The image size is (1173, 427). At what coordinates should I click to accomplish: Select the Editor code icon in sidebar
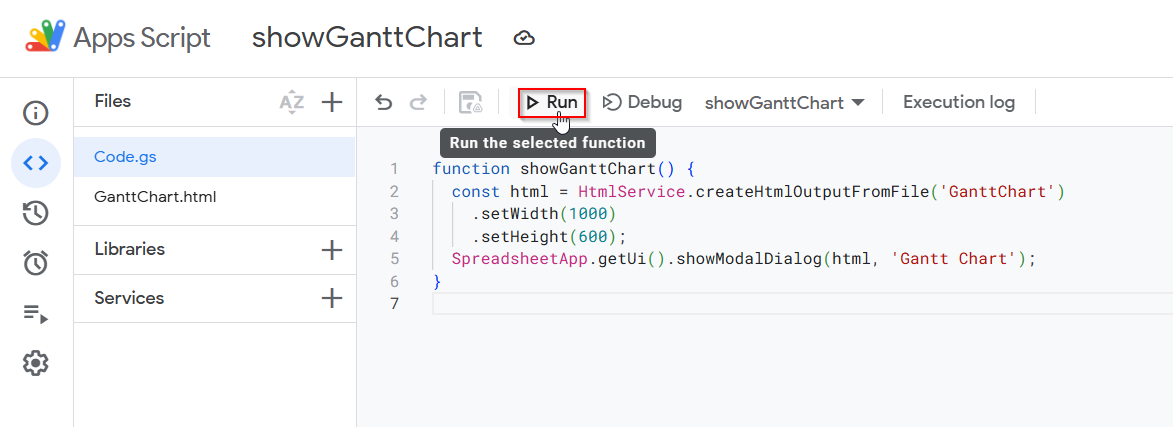(36, 163)
